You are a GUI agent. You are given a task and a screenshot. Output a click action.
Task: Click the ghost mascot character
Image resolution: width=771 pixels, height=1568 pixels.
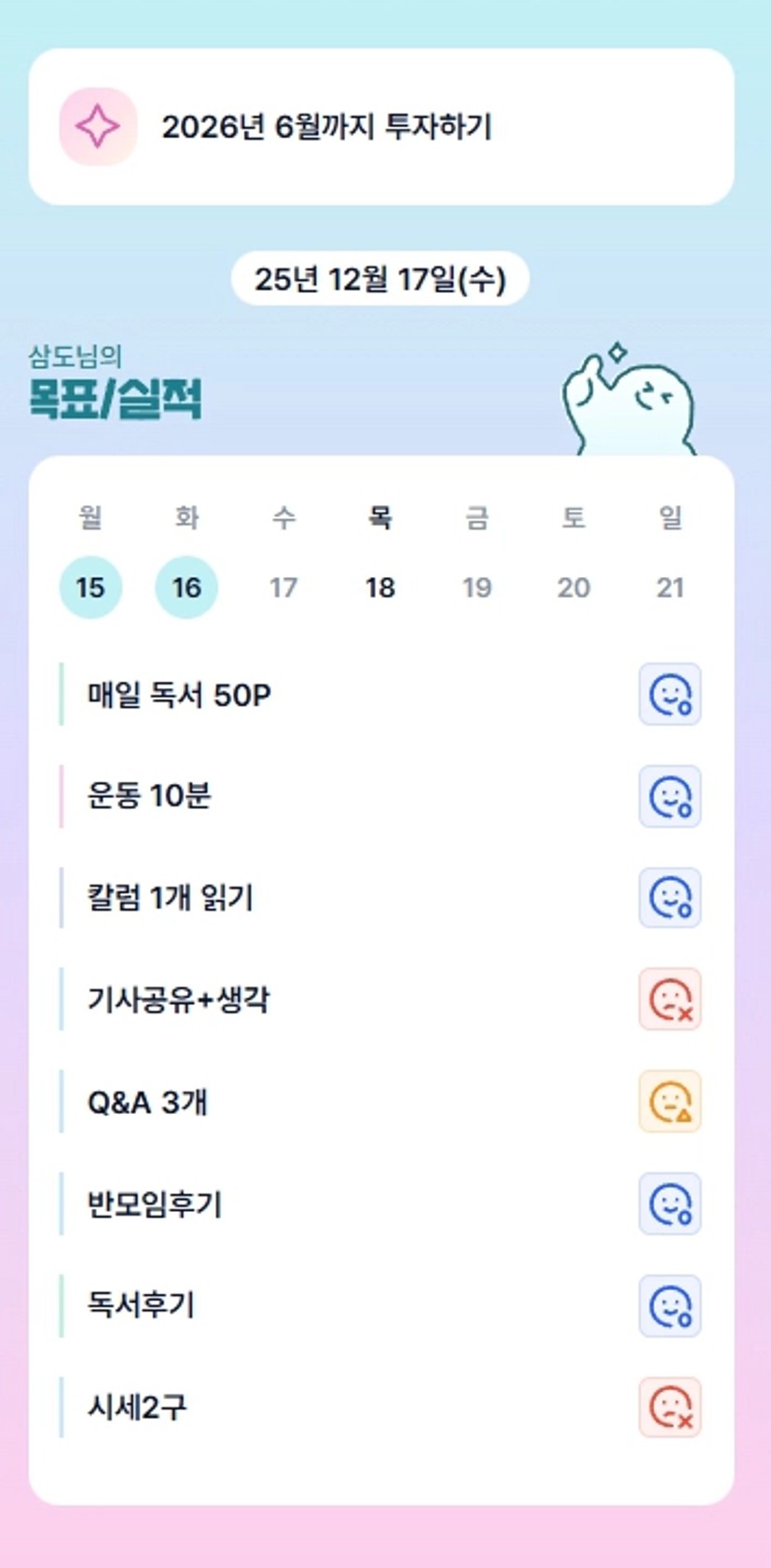coord(629,403)
